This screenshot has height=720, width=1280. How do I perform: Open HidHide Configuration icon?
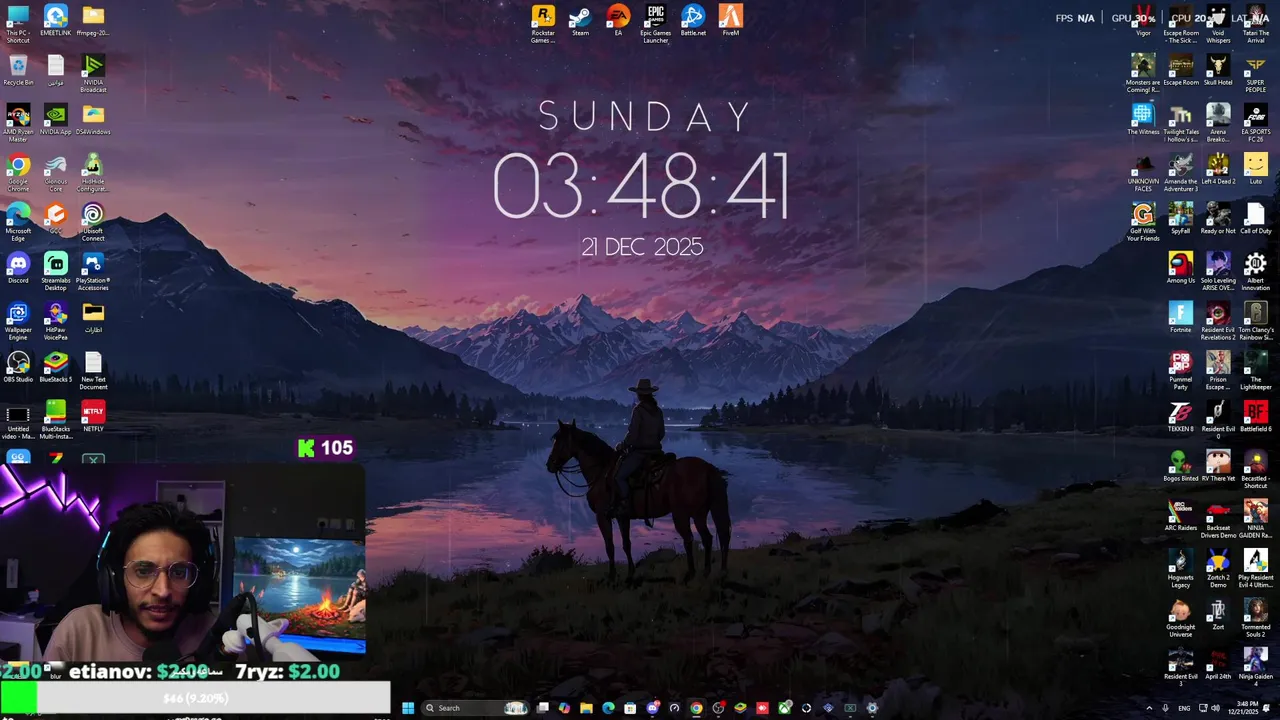coord(93,172)
